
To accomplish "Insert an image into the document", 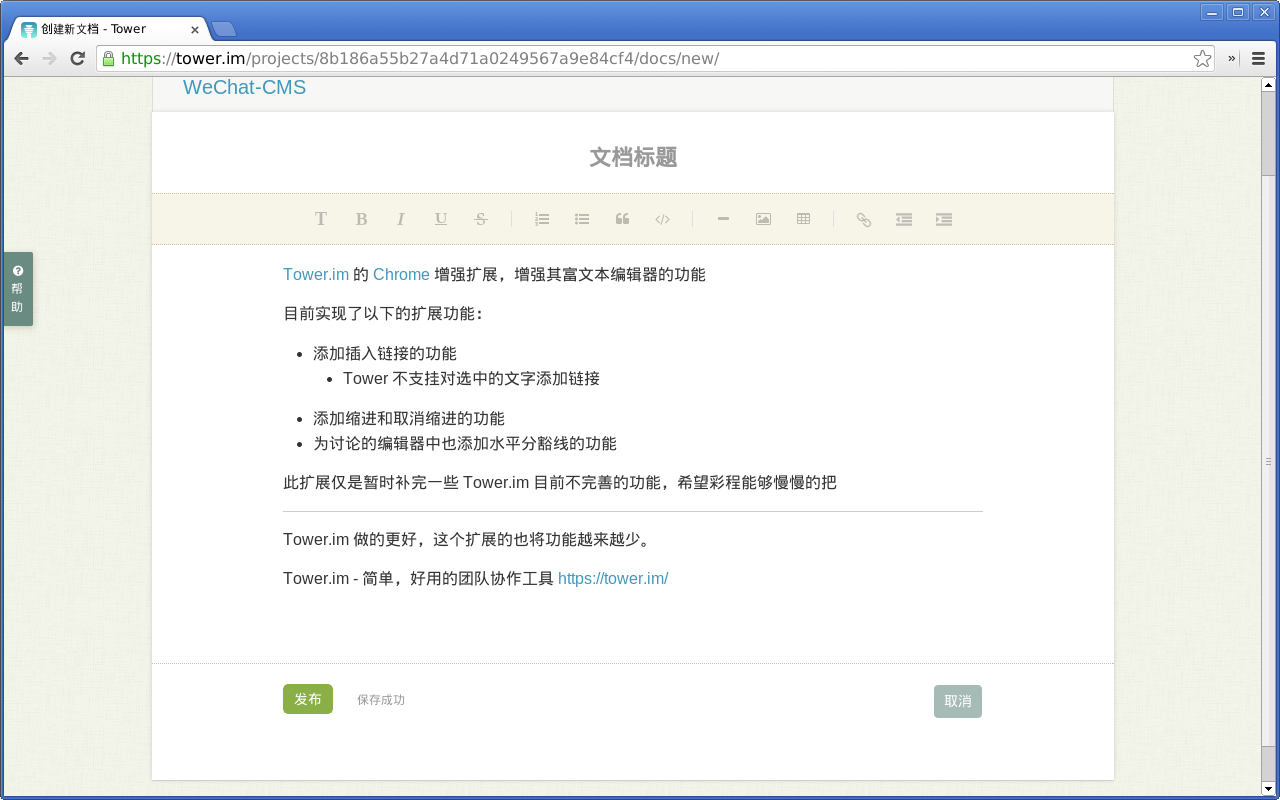I will coord(763,219).
